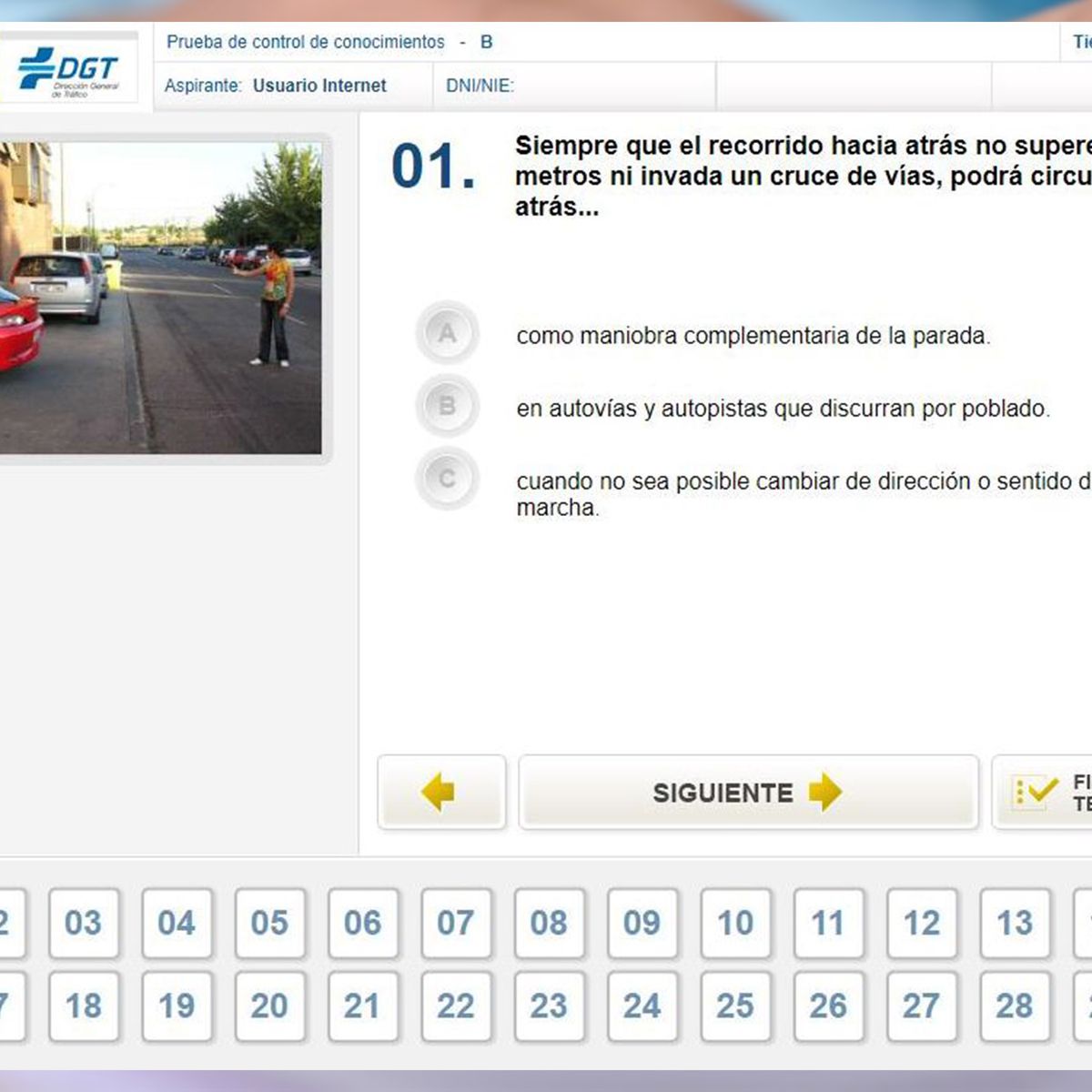Go to question 07
Screen dimensions: 1092x1092
pyautogui.click(x=456, y=923)
